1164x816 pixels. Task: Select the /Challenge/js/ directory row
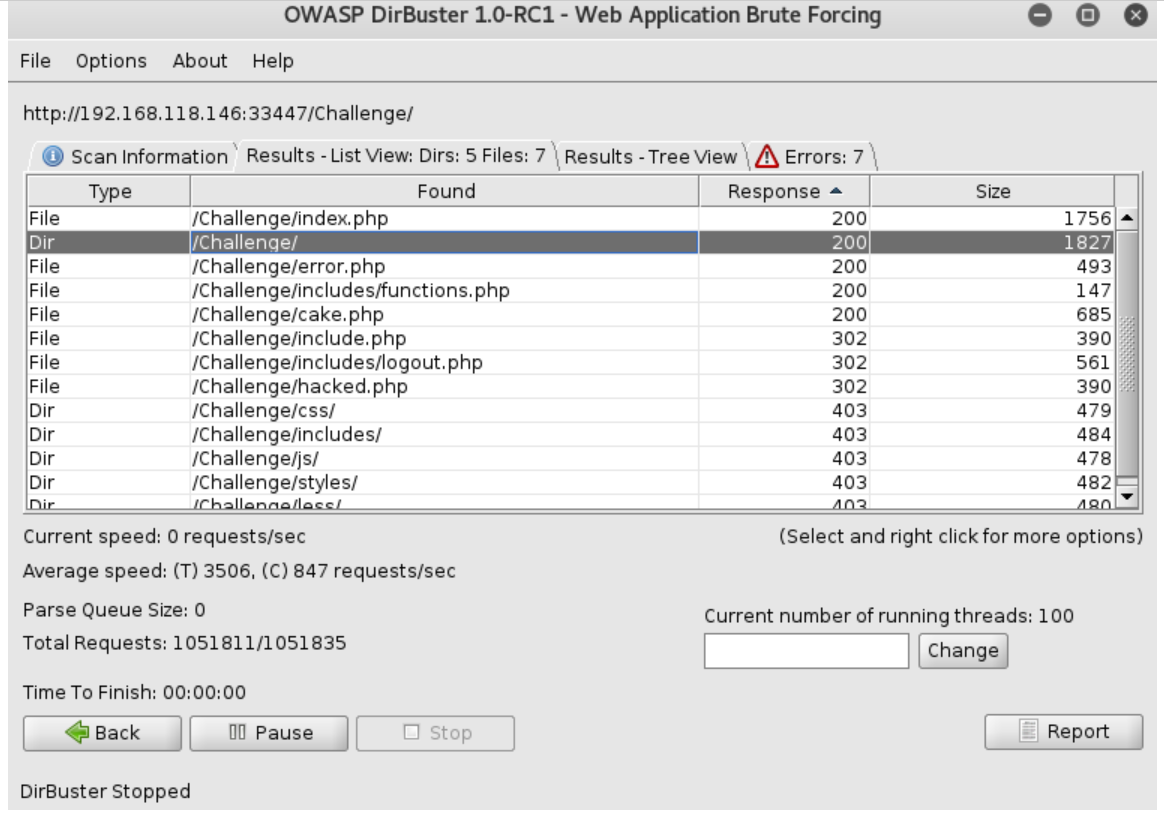(x=570, y=458)
